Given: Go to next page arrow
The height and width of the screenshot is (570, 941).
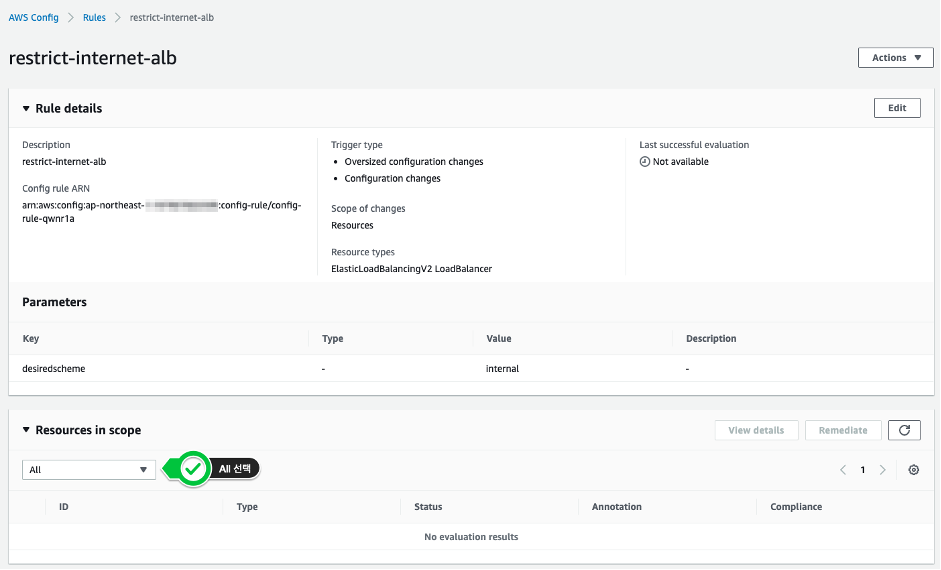Looking at the screenshot, I should [x=882, y=470].
